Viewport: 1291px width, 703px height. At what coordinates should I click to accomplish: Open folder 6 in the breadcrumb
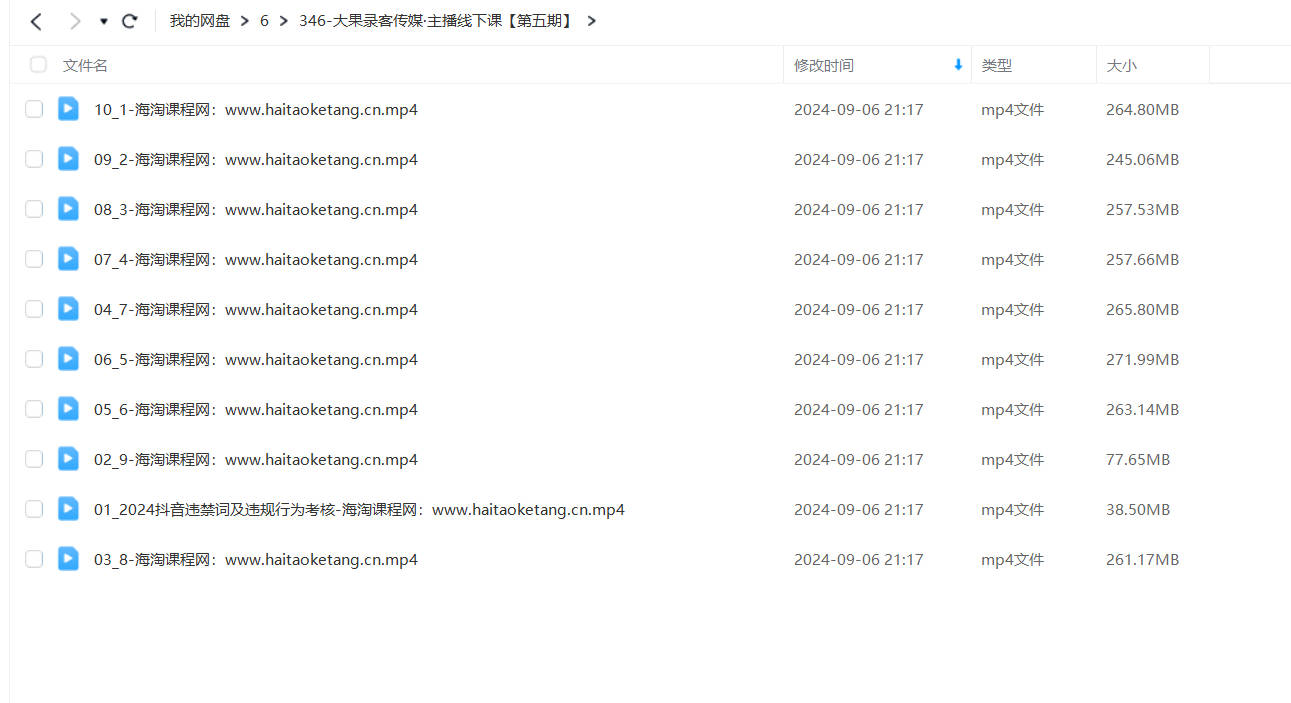tap(264, 21)
